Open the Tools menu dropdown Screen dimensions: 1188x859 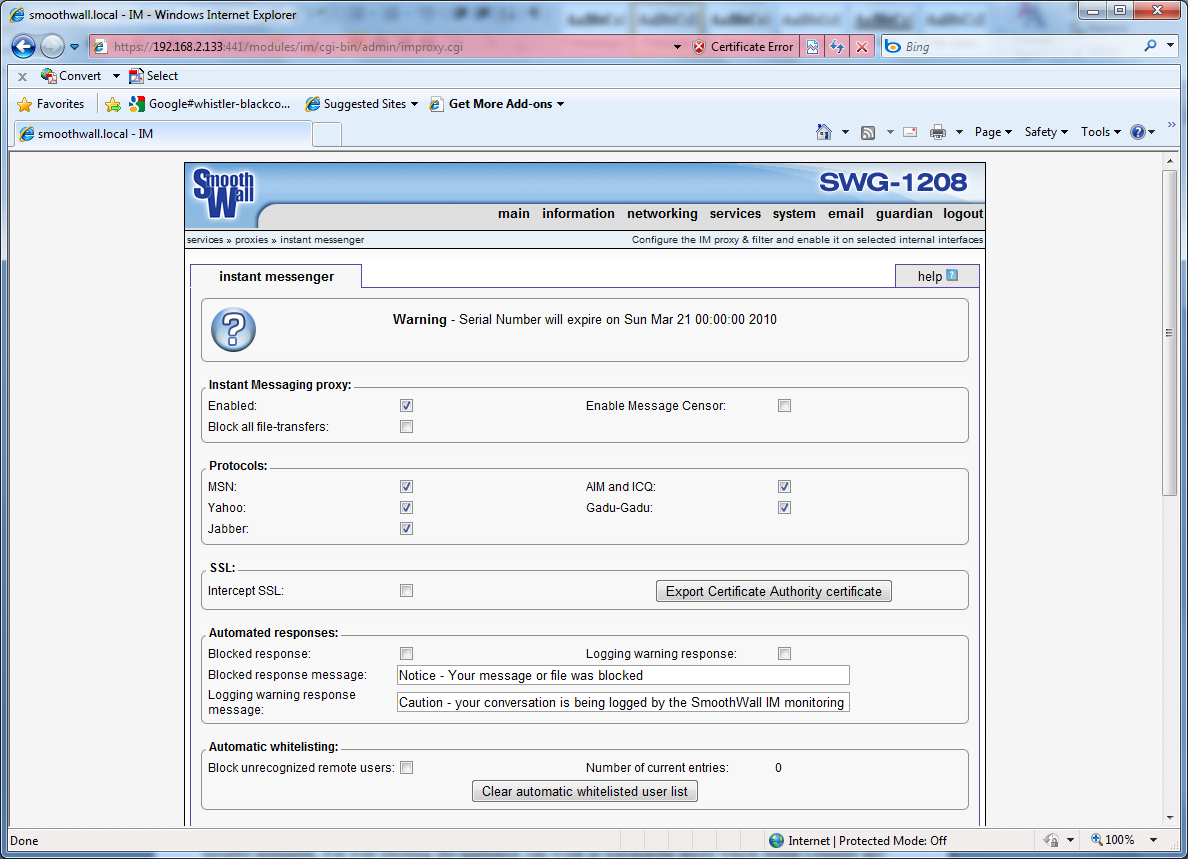tap(1100, 132)
